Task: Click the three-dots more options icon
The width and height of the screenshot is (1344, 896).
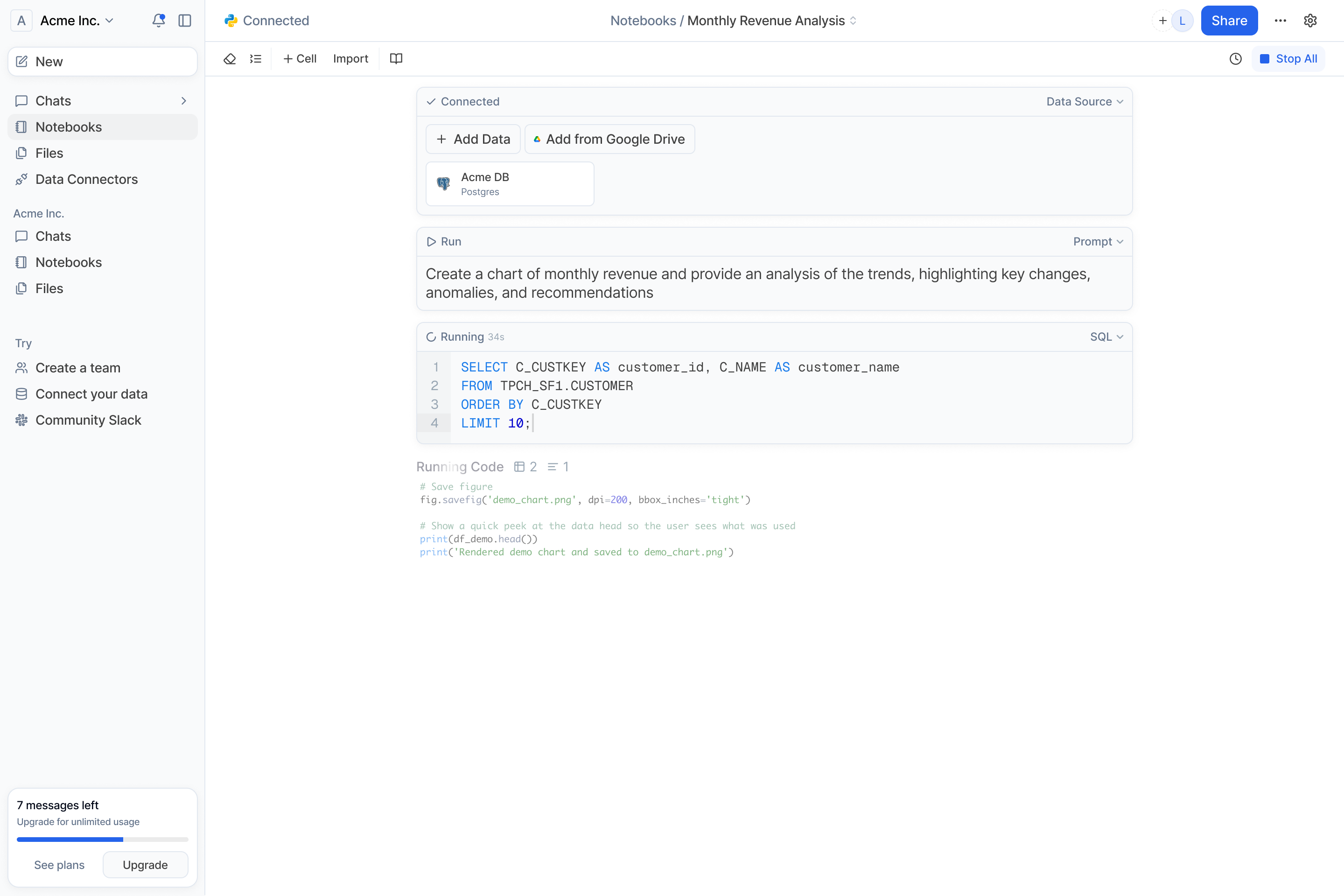Action: 1280,21
